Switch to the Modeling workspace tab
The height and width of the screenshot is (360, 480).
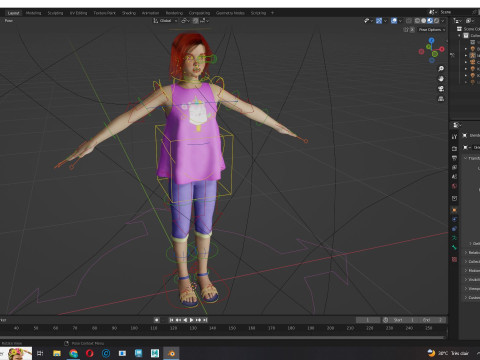(x=33, y=13)
